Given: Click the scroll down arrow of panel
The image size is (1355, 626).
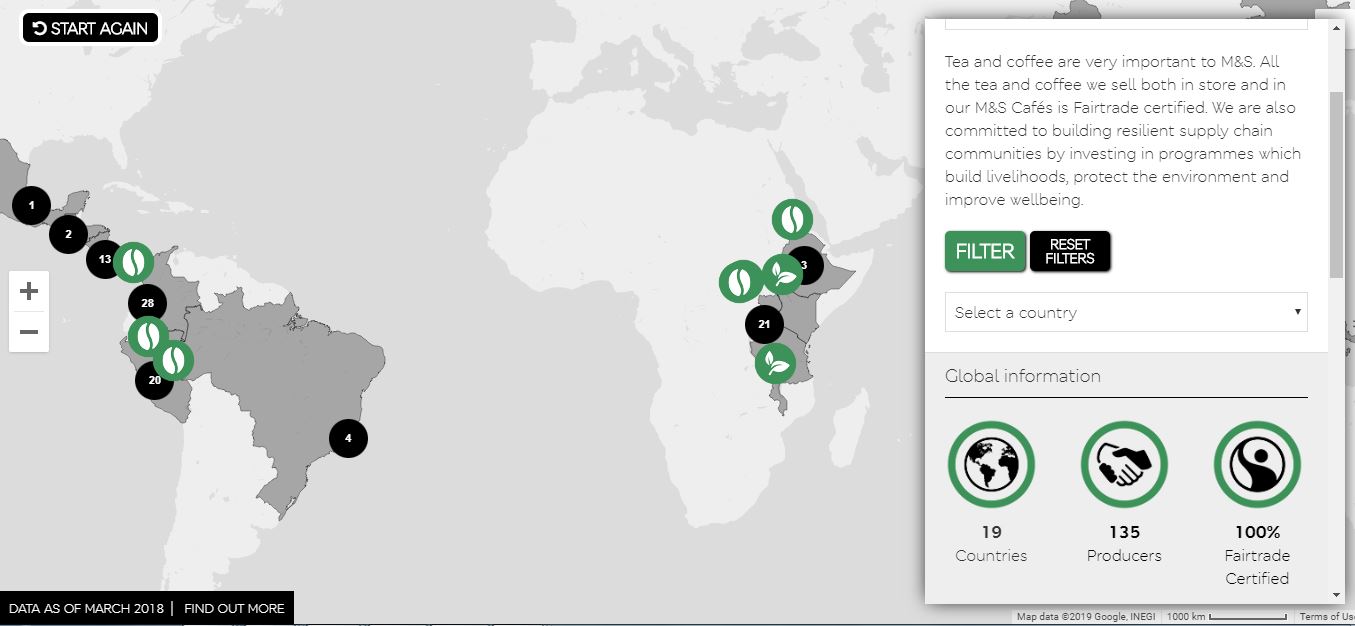Looking at the screenshot, I should 1336,595.
